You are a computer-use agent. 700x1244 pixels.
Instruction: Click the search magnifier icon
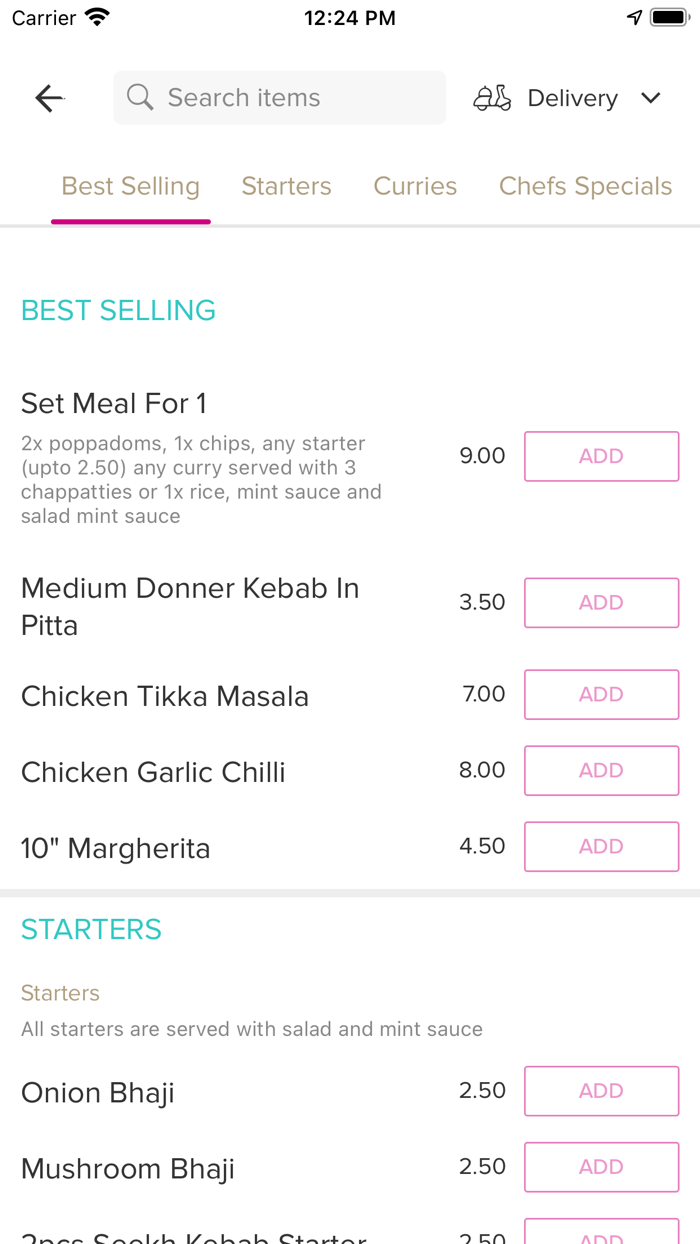pyautogui.click(x=139, y=97)
